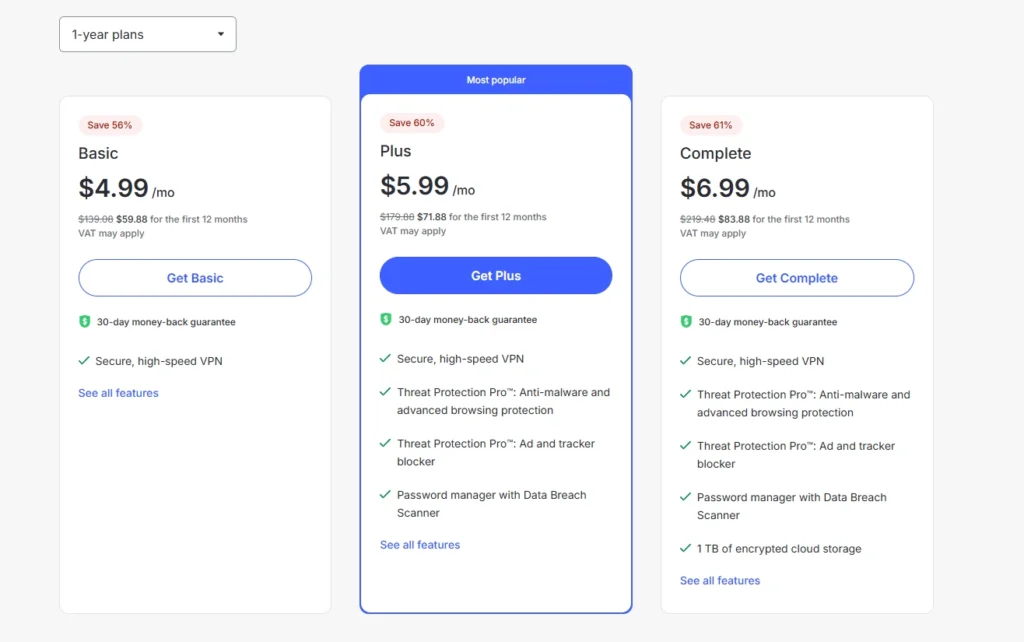Click Complete's Threat Protection Pro Ad and tracker blocker text

point(796,455)
